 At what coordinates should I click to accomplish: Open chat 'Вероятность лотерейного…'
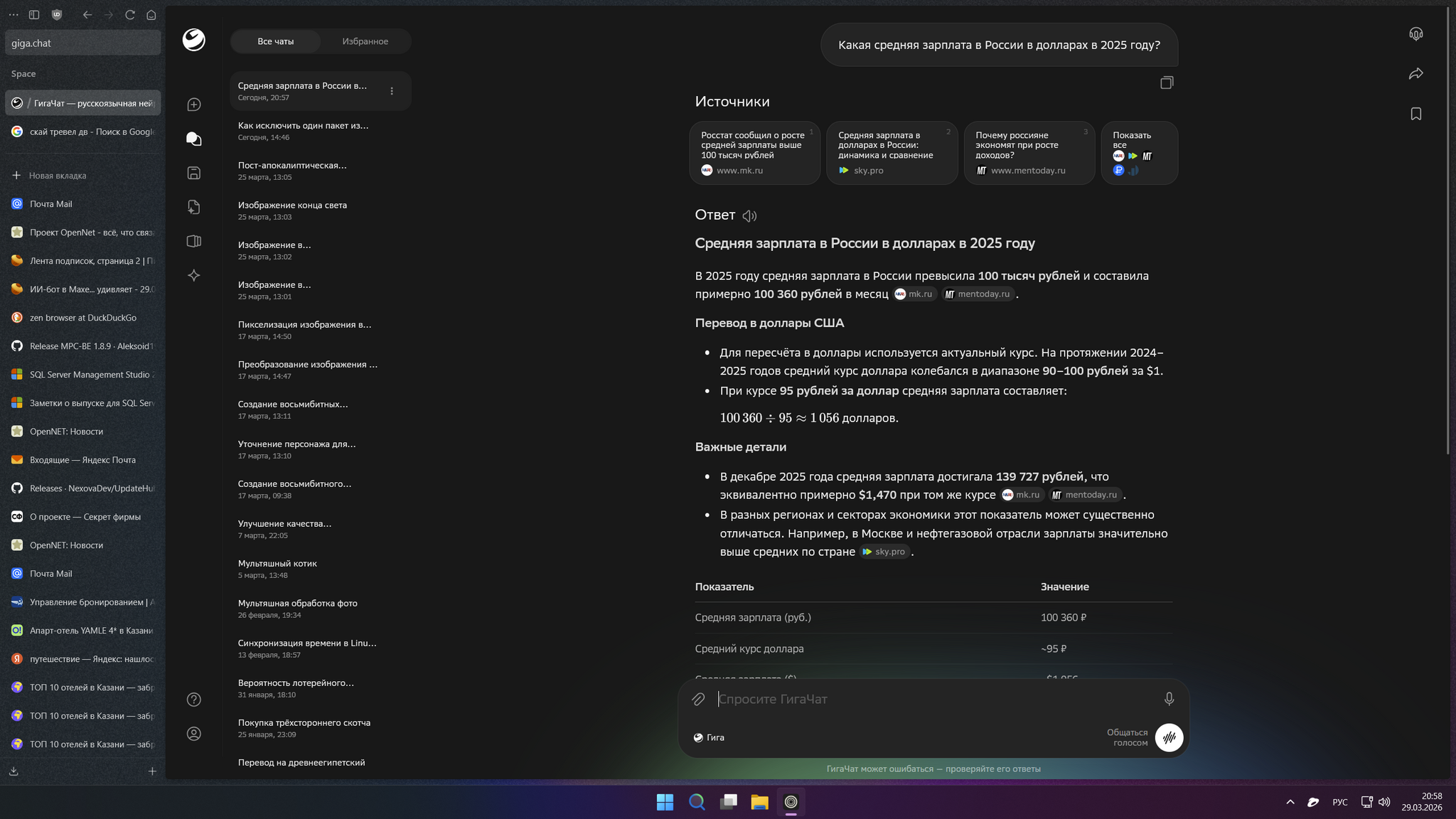pyautogui.click(x=321, y=688)
